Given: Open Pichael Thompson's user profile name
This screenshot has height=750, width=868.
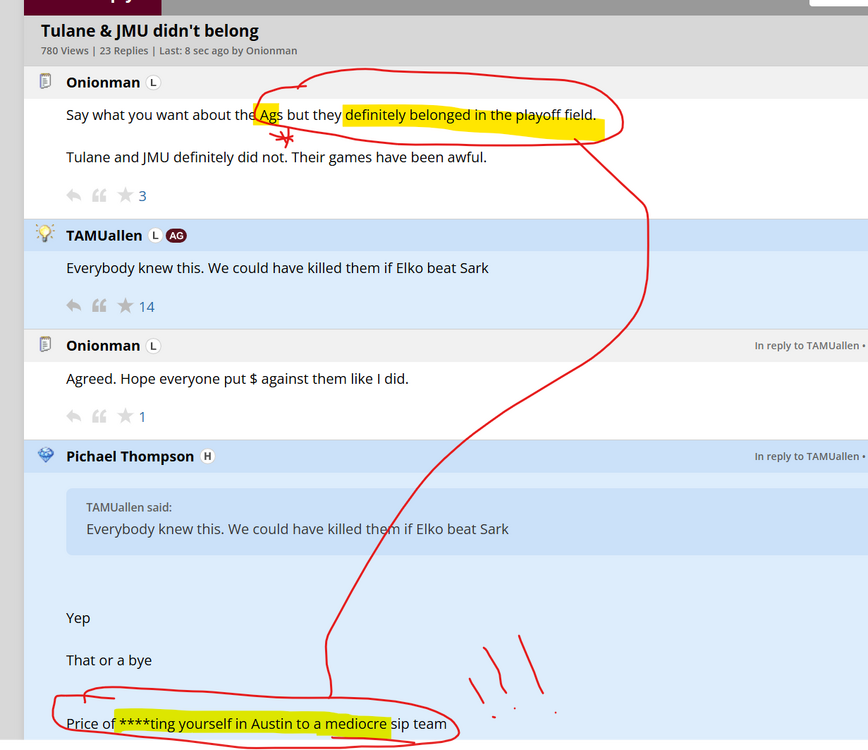Looking at the screenshot, I should [130, 457].
